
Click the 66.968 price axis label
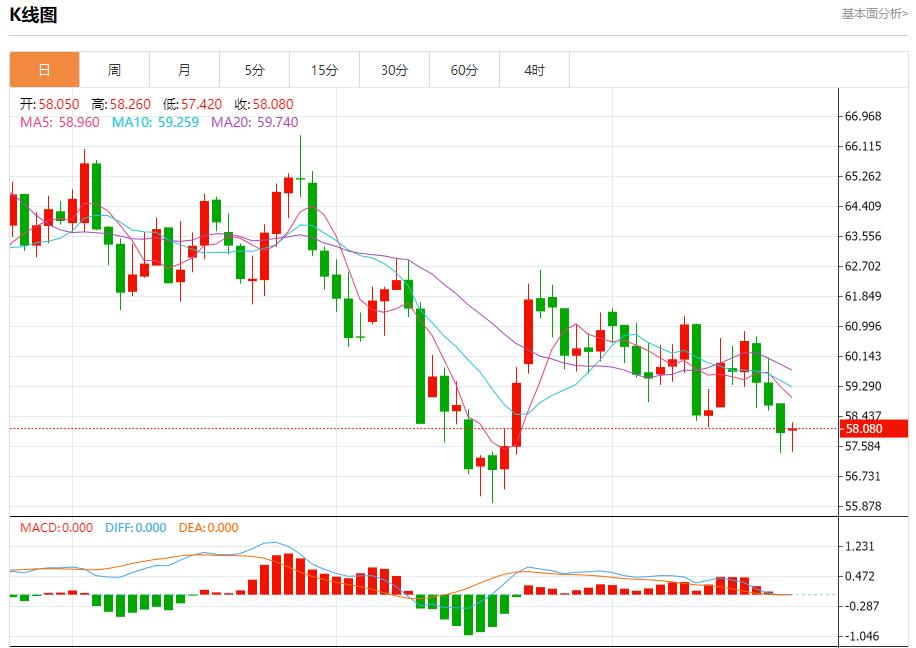(863, 116)
